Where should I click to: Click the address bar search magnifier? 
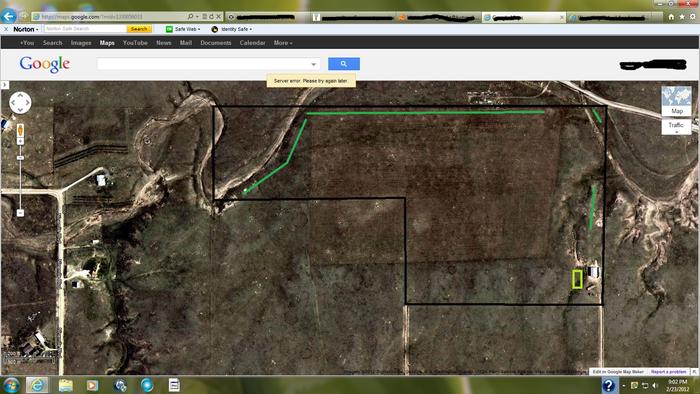click(x=191, y=17)
